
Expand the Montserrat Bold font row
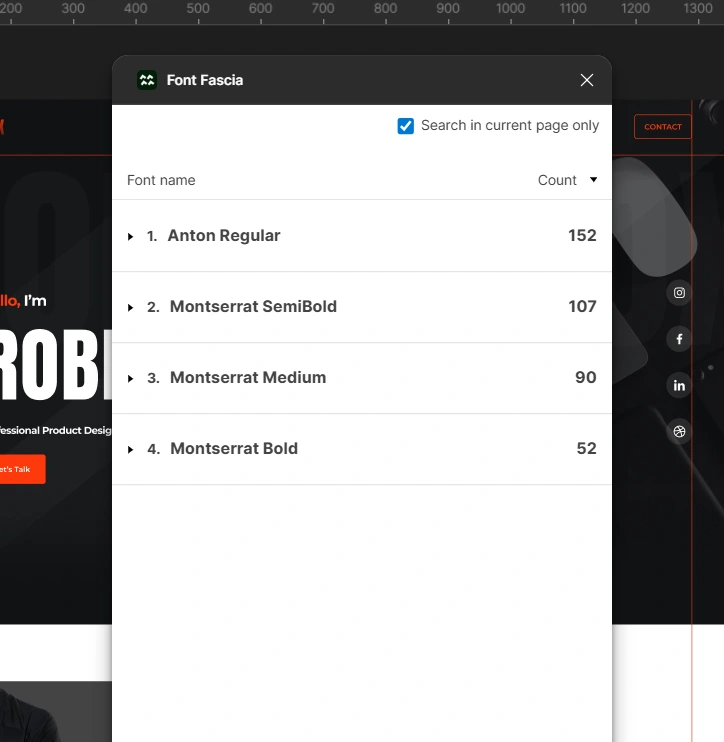click(131, 449)
